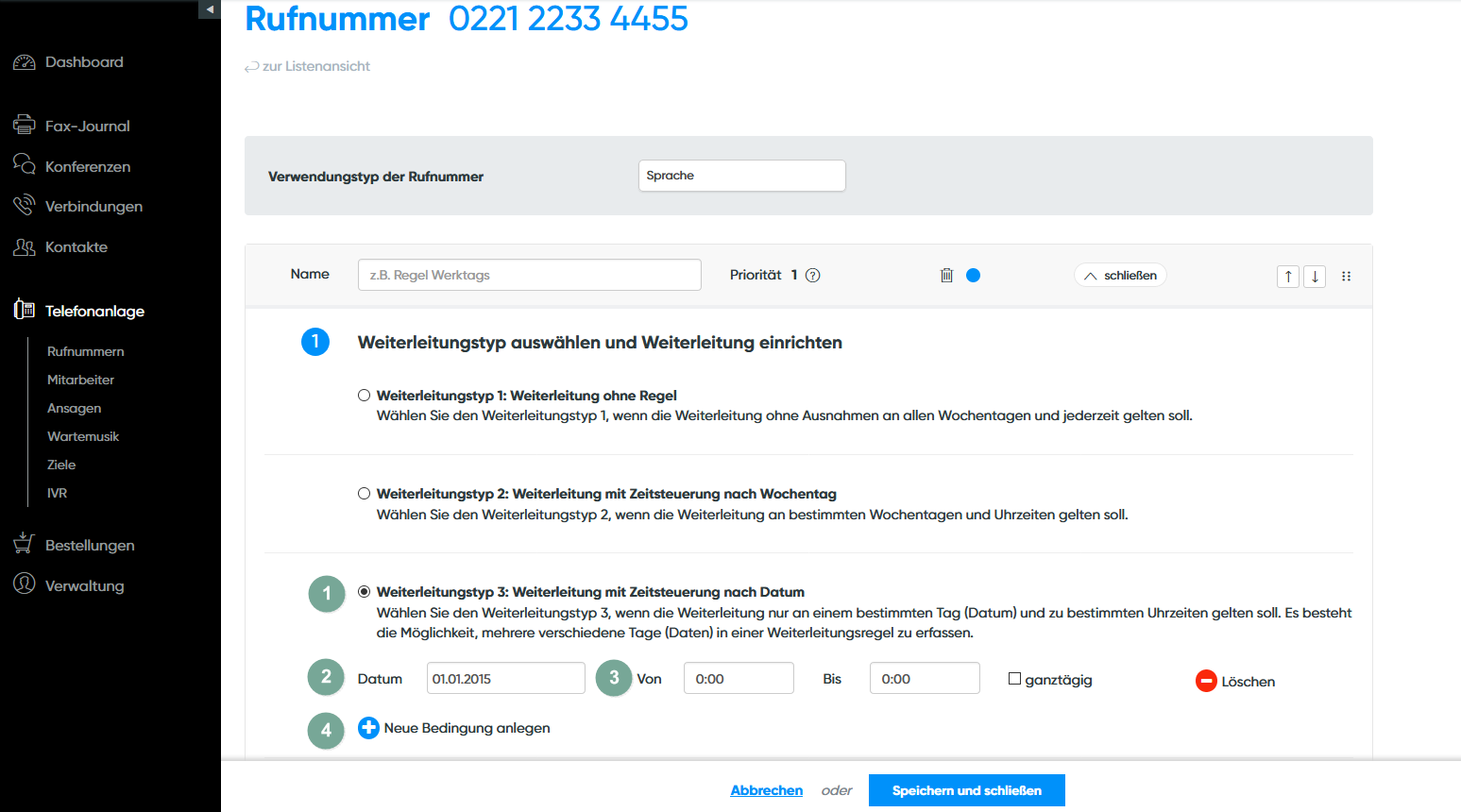Click the blue plus icon for new condition
Viewport: 1461px width, 812px height.
point(368,728)
